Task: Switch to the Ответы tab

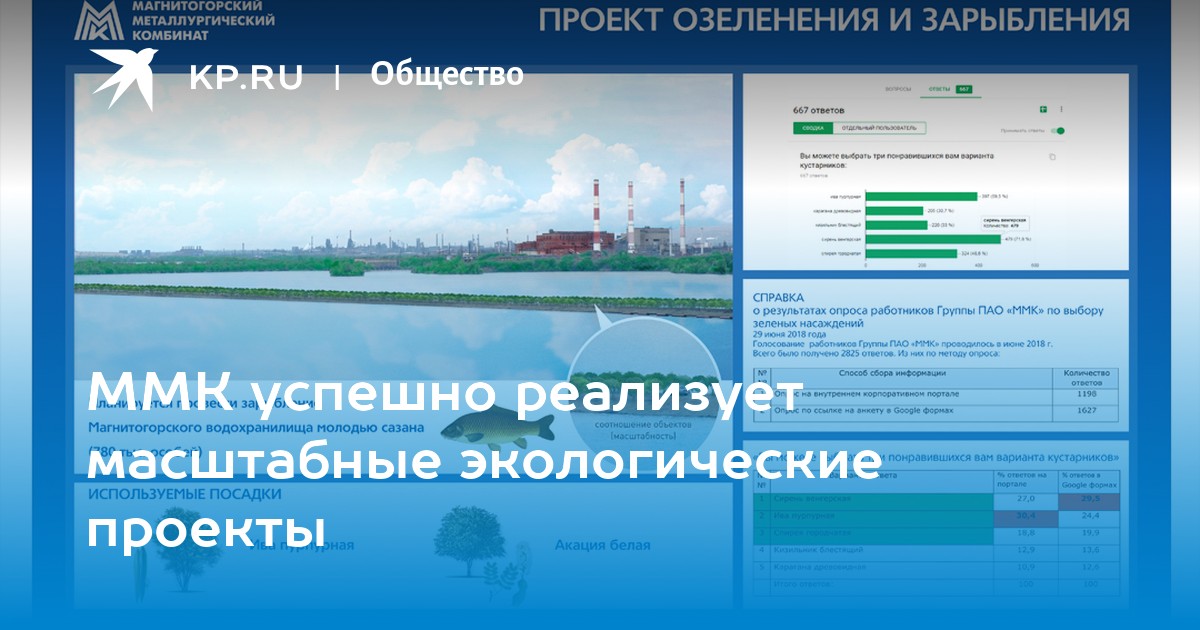Action: click(x=939, y=89)
